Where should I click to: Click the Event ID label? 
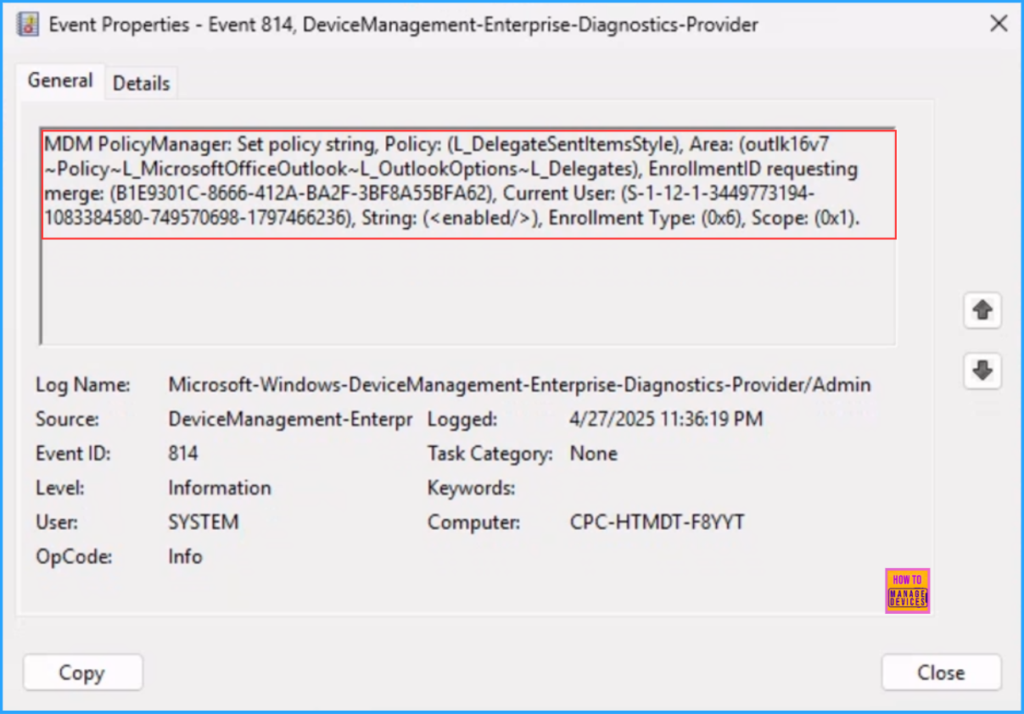[73, 453]
